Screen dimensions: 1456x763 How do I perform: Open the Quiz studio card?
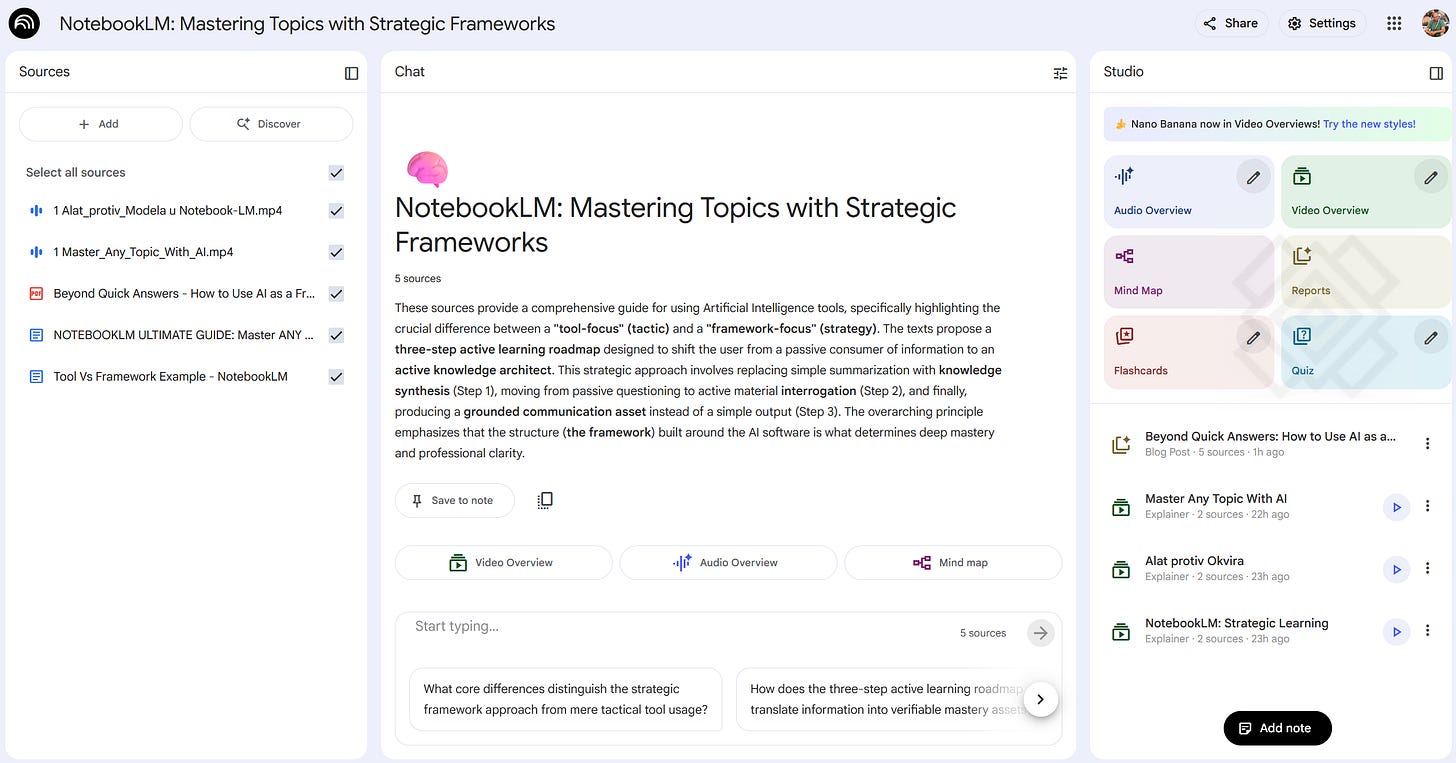coord(1366,352)
